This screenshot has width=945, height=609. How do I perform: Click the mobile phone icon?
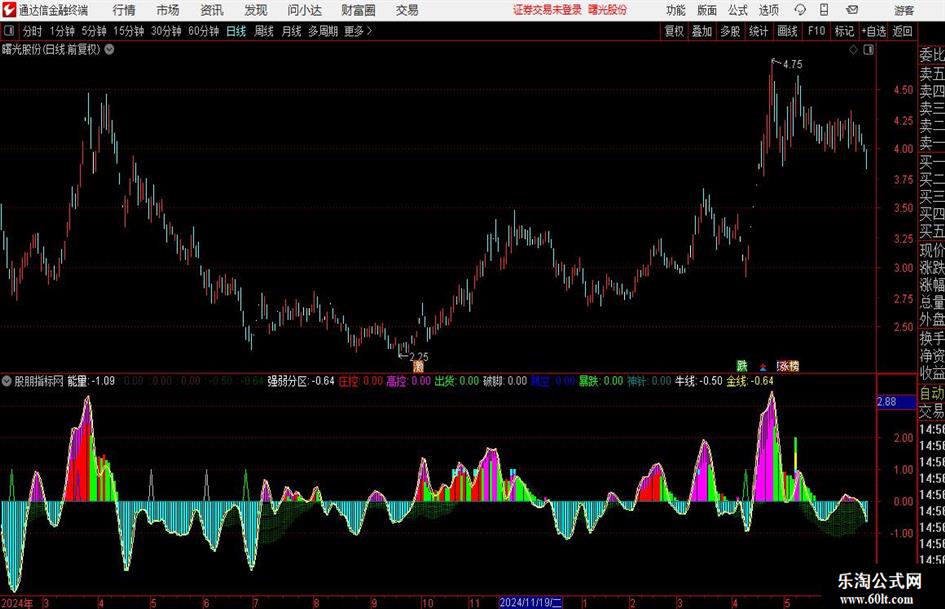coord(824,10)
